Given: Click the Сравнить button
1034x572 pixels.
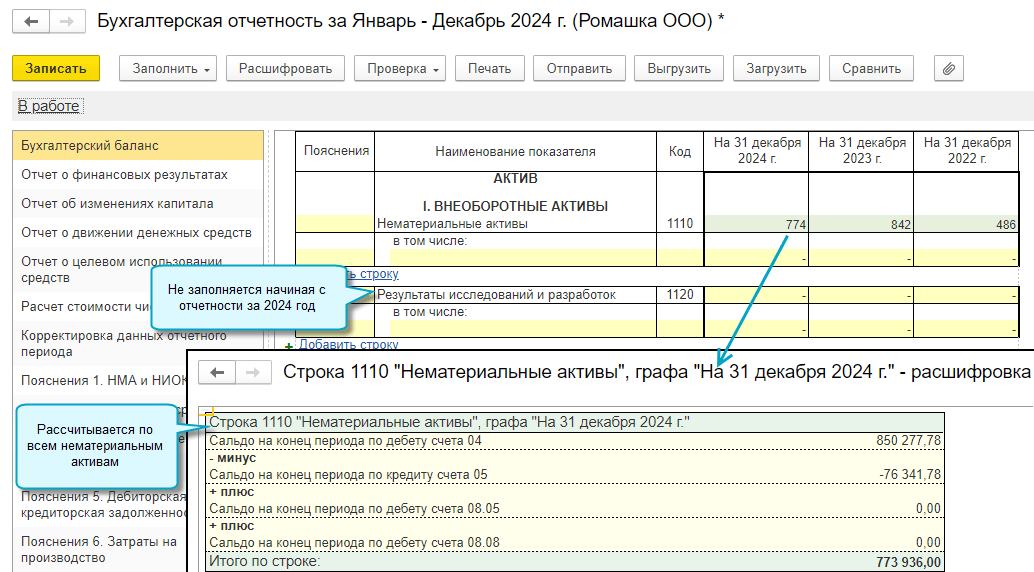Looking at the screenshot, I should pyautogui.click(x=871, y=68).
